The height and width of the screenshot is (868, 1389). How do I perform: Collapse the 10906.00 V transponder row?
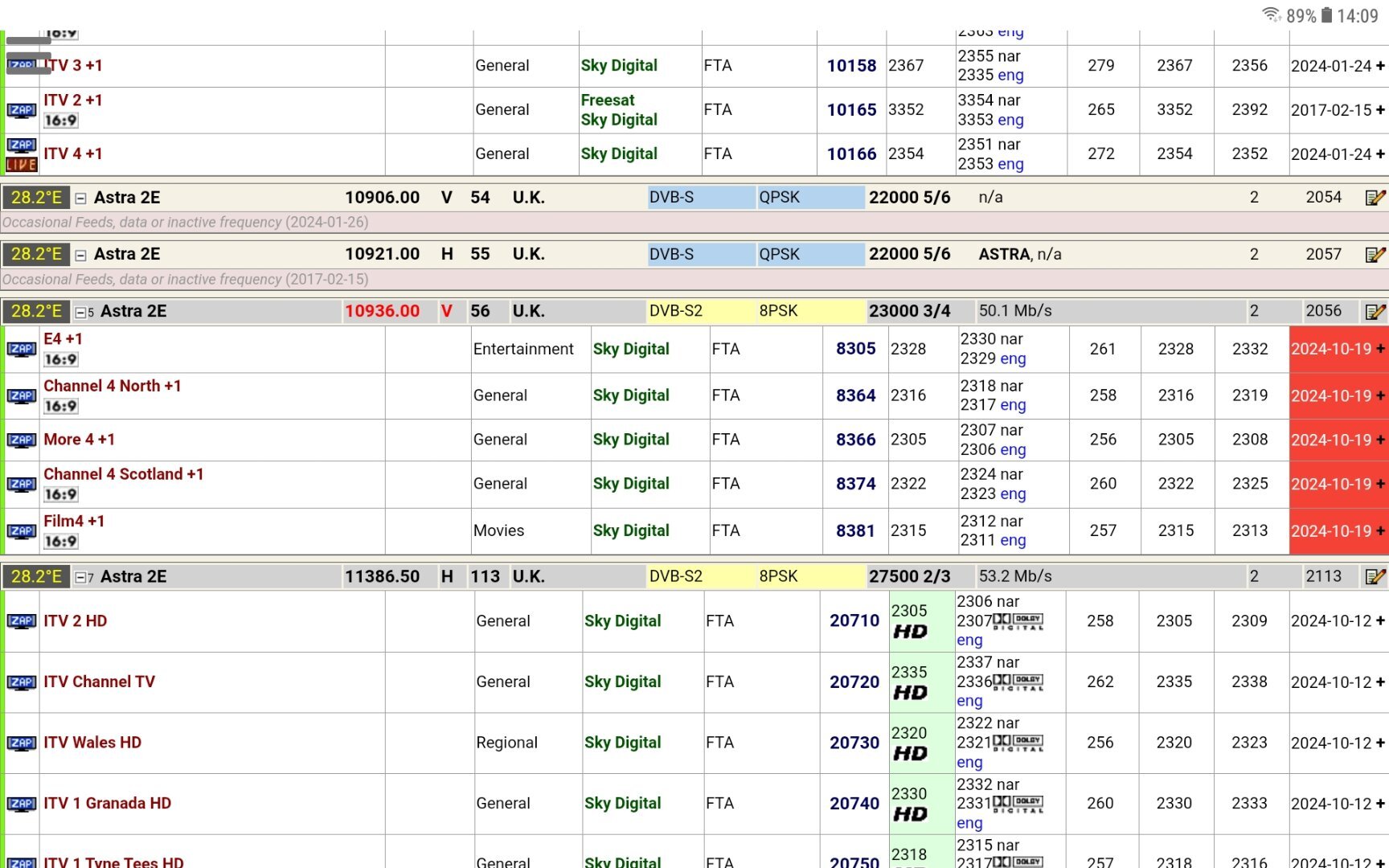(x=80, y=199)
